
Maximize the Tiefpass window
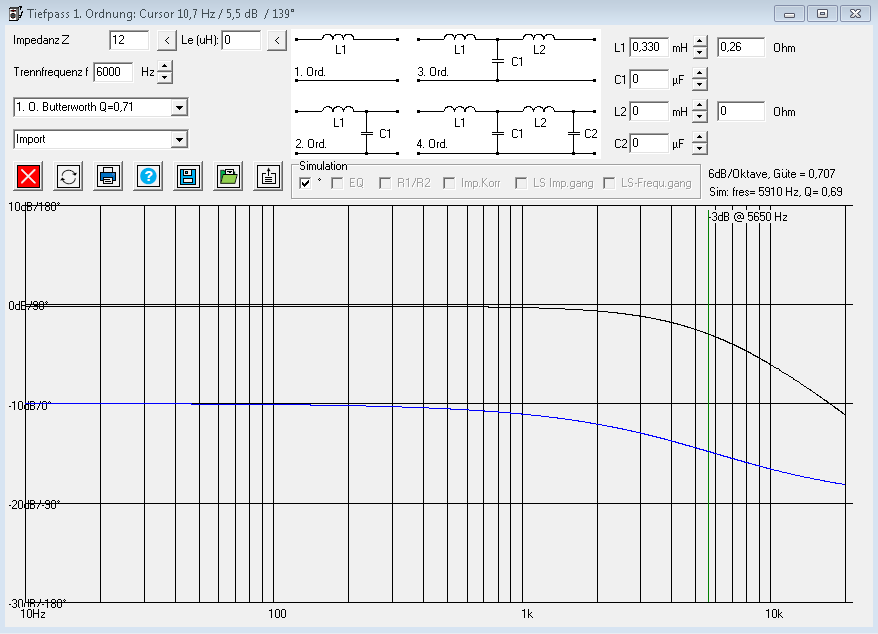(823, 13)
